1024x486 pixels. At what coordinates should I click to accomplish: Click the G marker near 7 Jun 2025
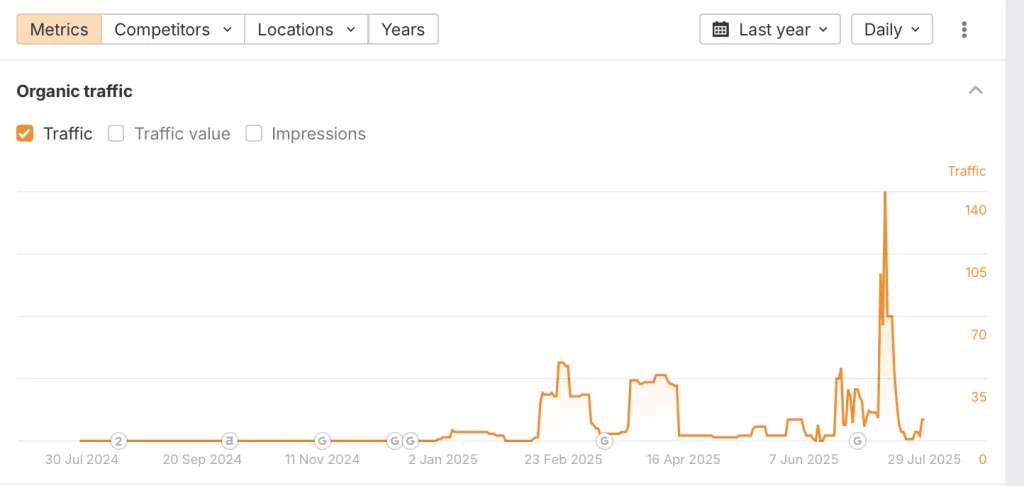857,441
